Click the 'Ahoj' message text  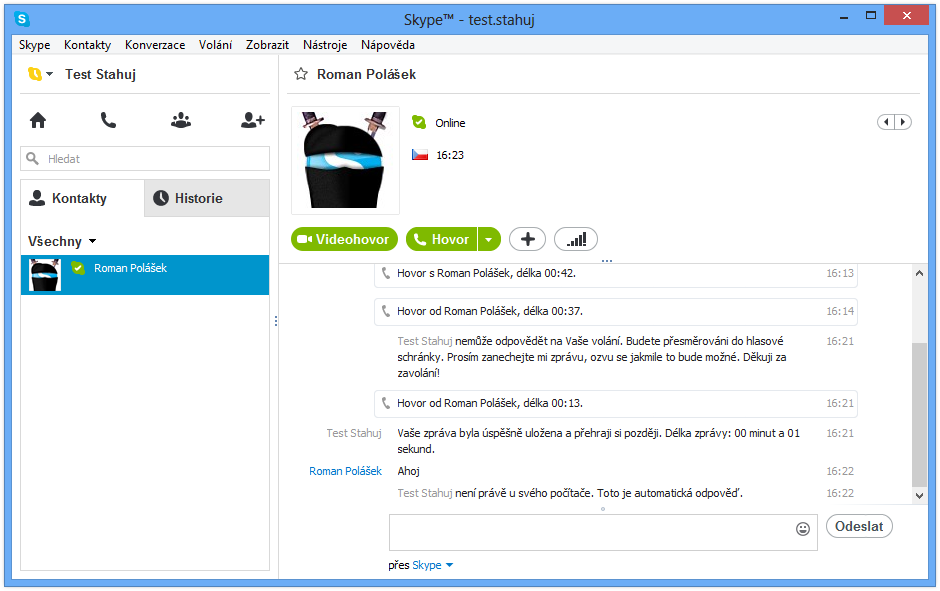(408, 471)
